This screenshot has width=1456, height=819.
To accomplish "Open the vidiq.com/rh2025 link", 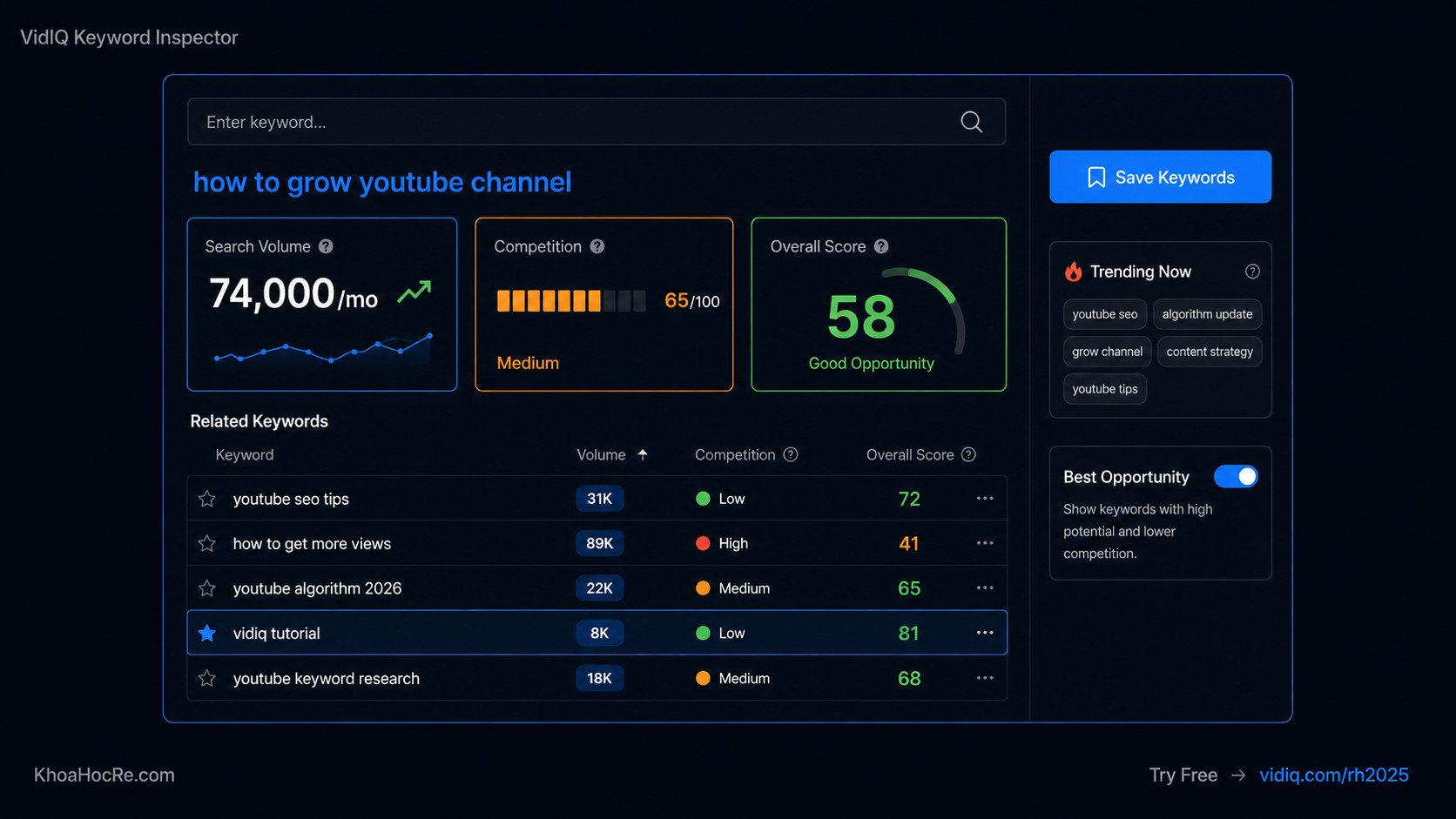I will (1334, 775).
